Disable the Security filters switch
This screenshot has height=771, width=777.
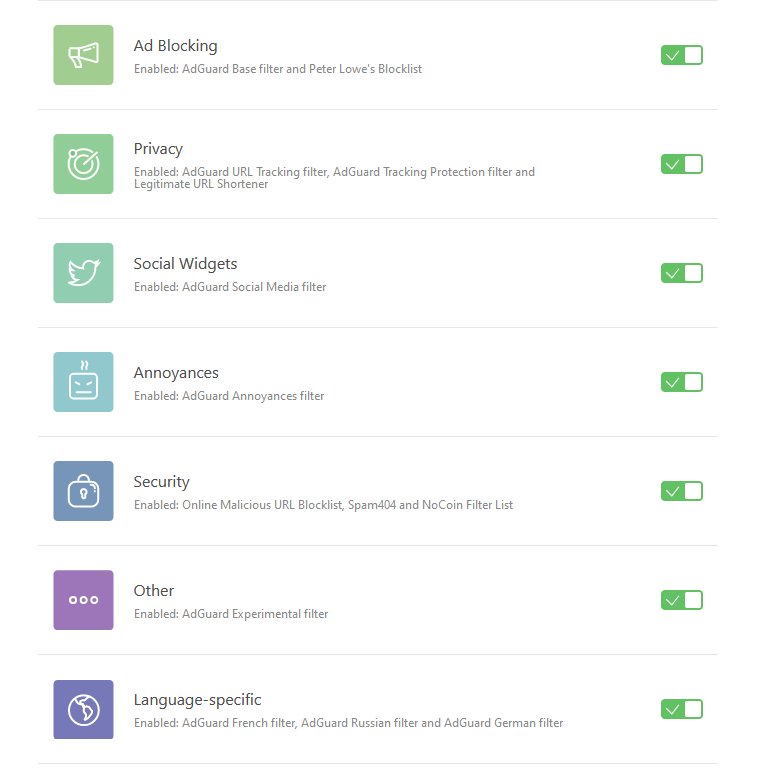coord(682,491)
